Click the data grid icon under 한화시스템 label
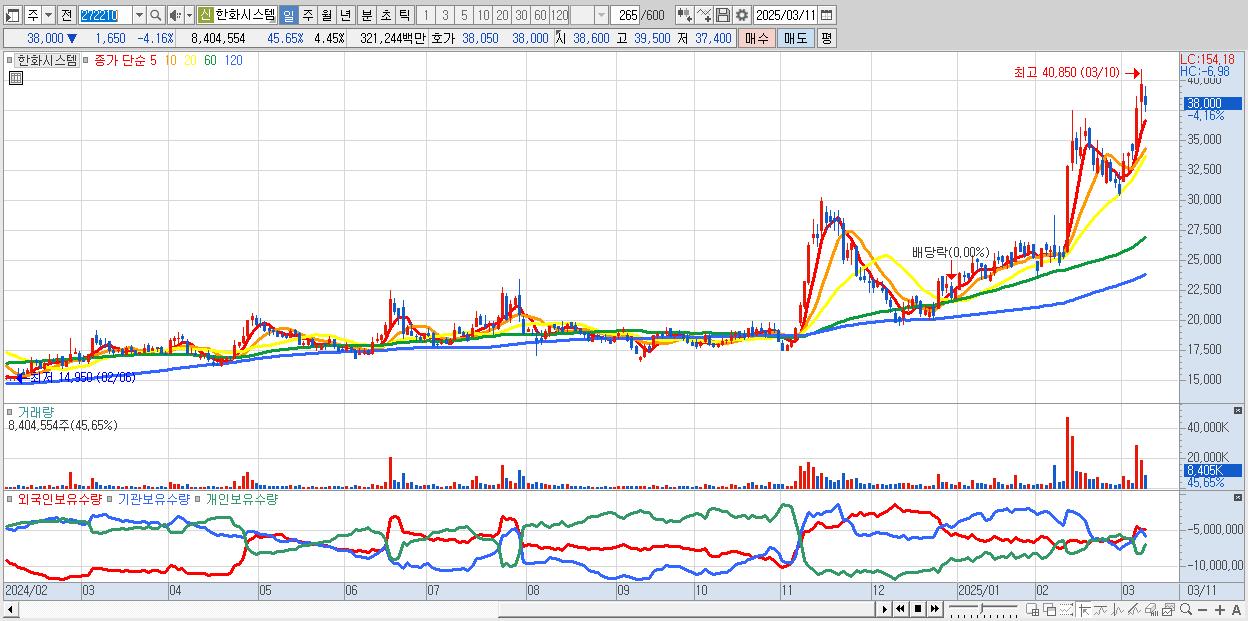The image size is (1248, 621). (x=15, y=78)
